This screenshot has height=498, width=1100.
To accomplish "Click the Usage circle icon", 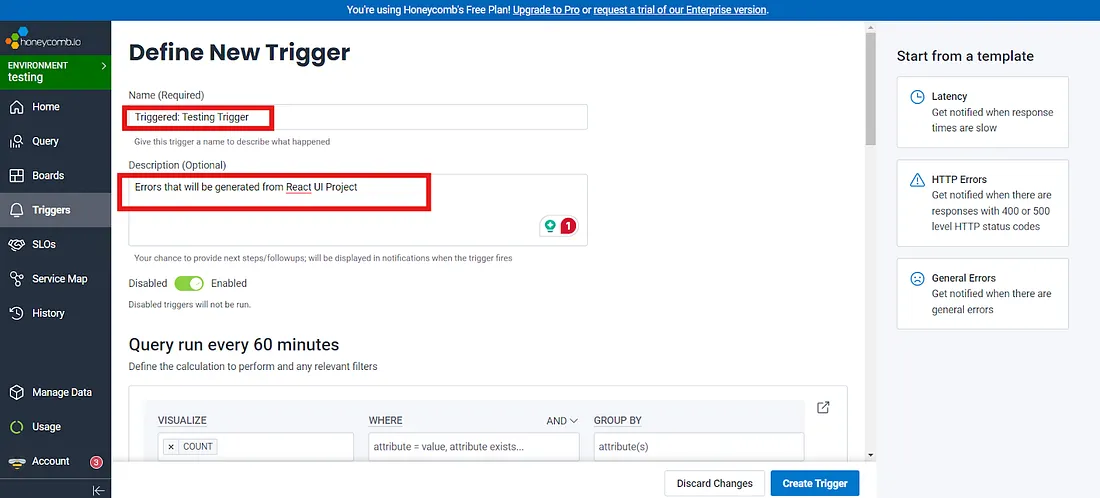I will 16,427.
